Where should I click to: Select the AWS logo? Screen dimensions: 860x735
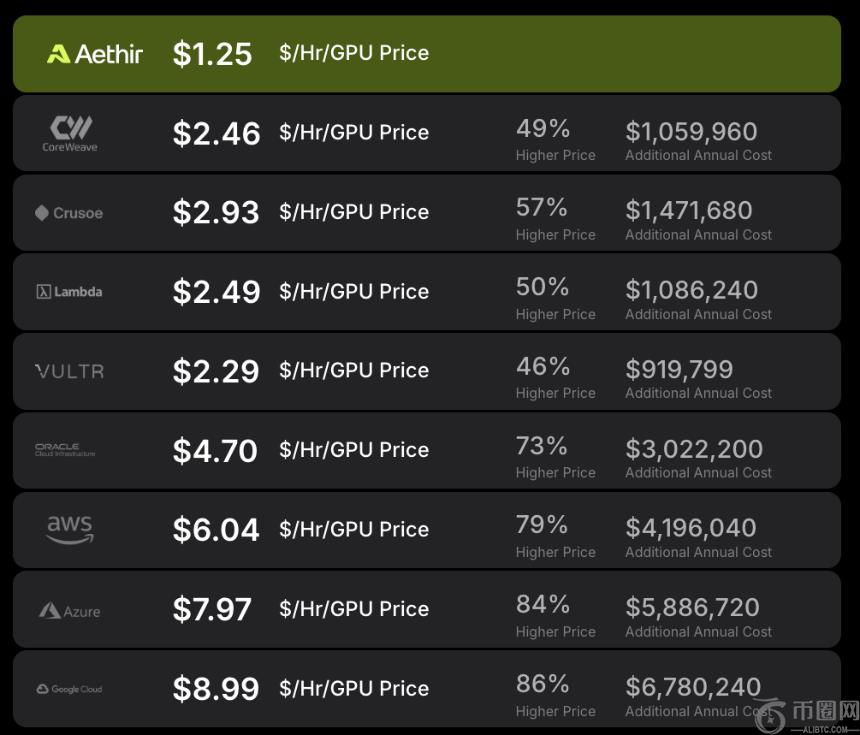70,529
